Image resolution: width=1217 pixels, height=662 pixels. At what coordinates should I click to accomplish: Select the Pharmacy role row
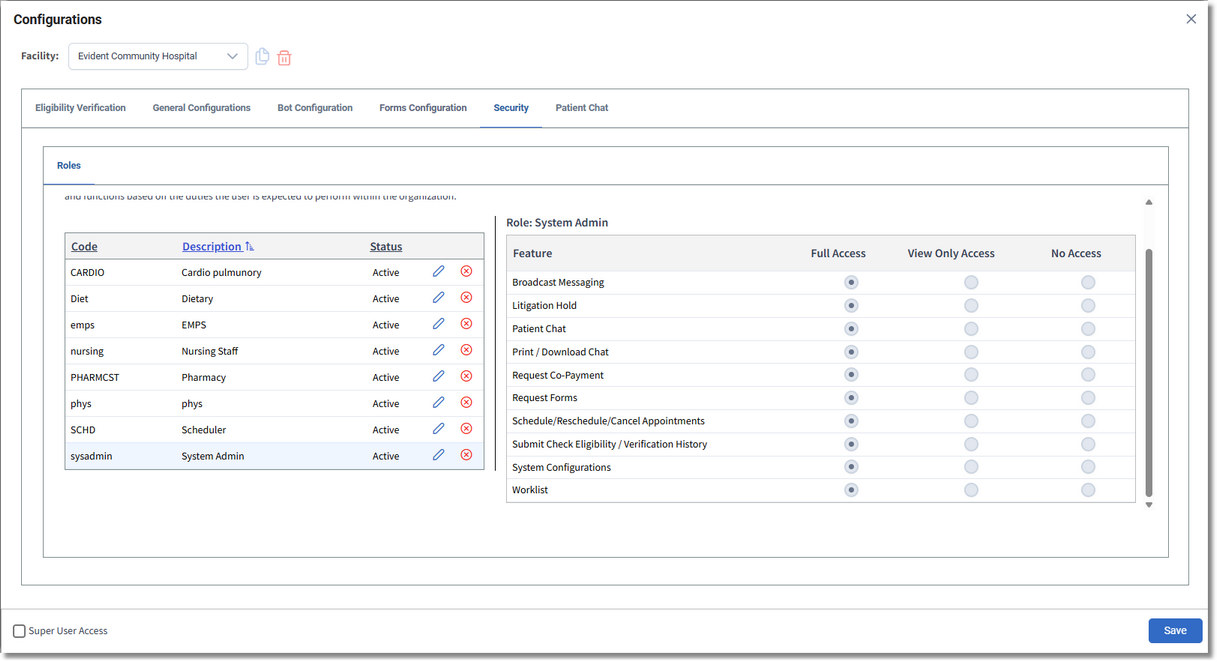[x=274, y=377]
